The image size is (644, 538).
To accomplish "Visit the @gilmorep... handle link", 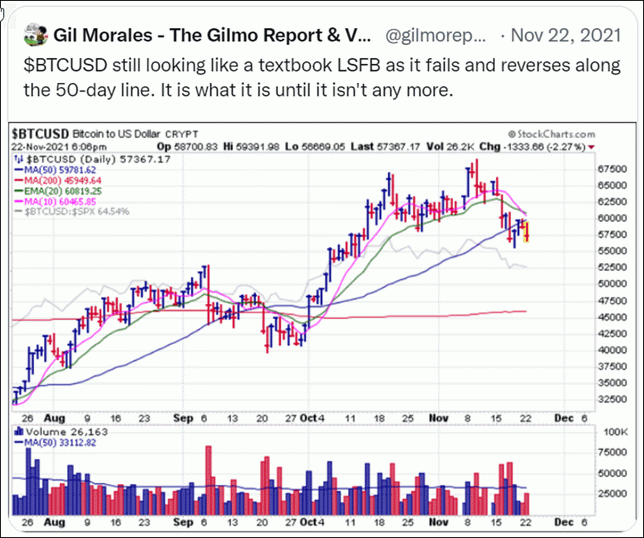I will point(435,36).
